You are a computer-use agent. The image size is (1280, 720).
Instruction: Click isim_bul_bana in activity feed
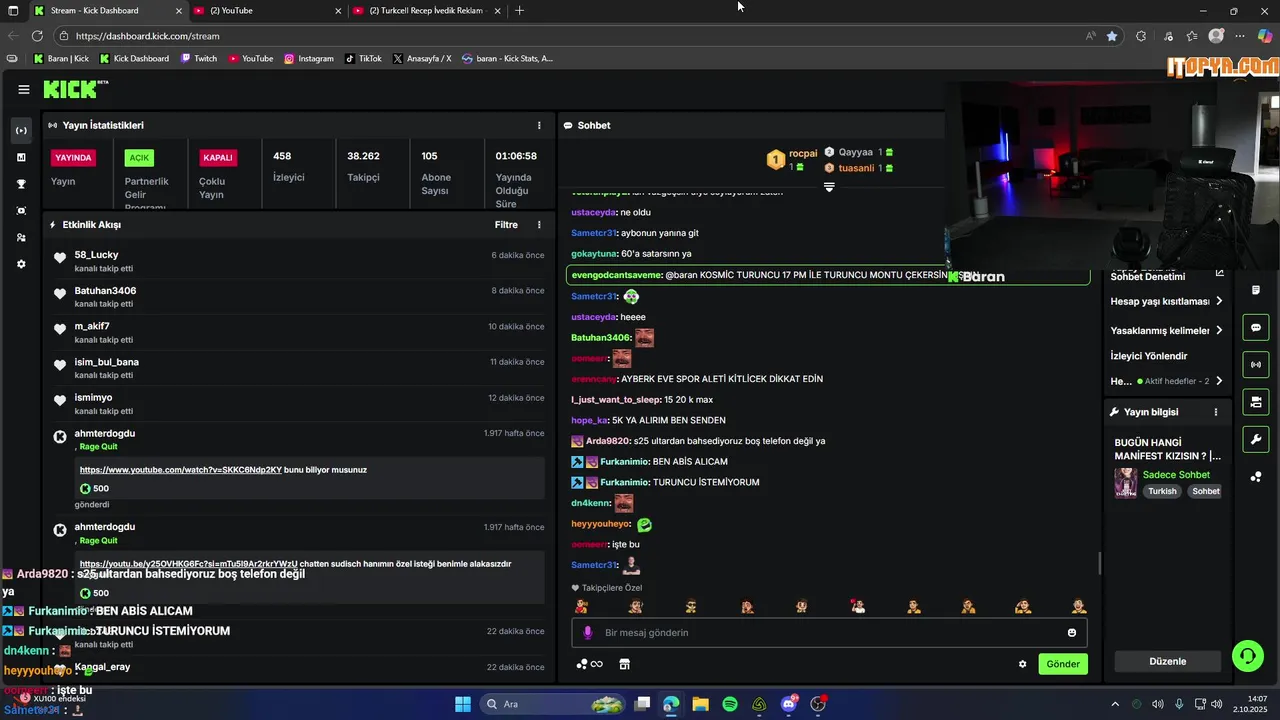click(106, 362)
